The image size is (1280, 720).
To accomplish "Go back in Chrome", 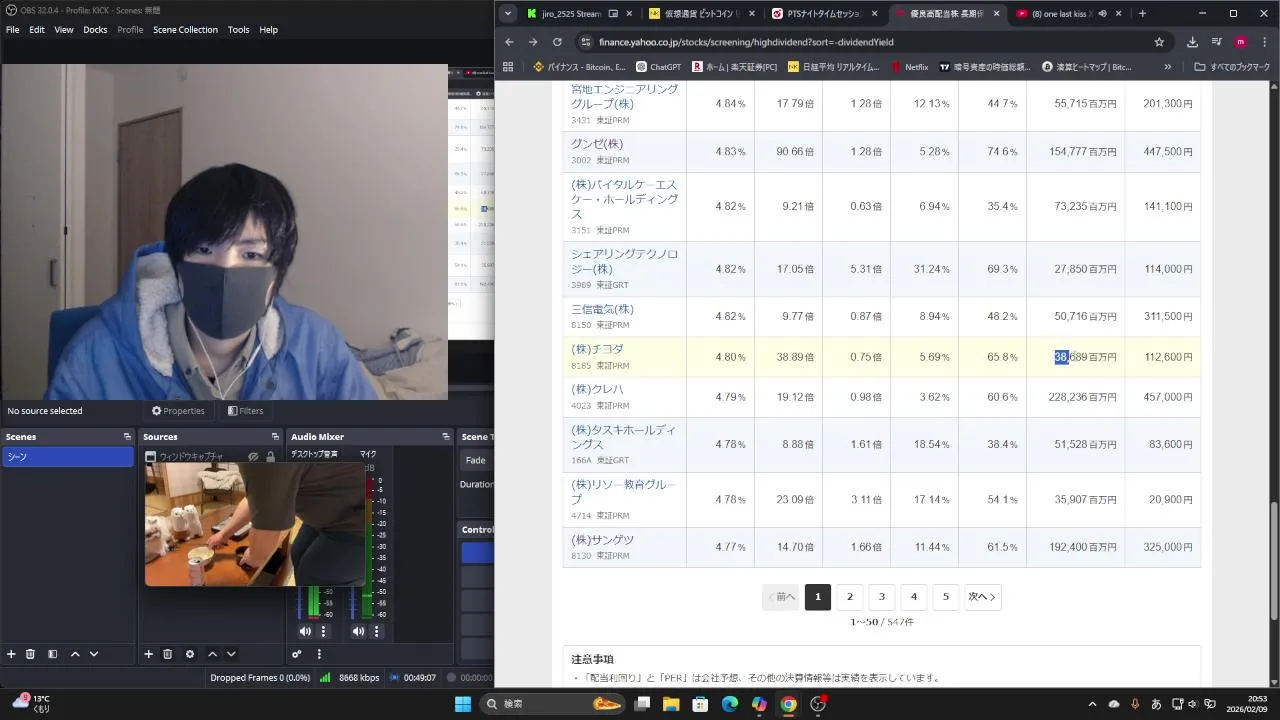I will click(x=509, y=42).
